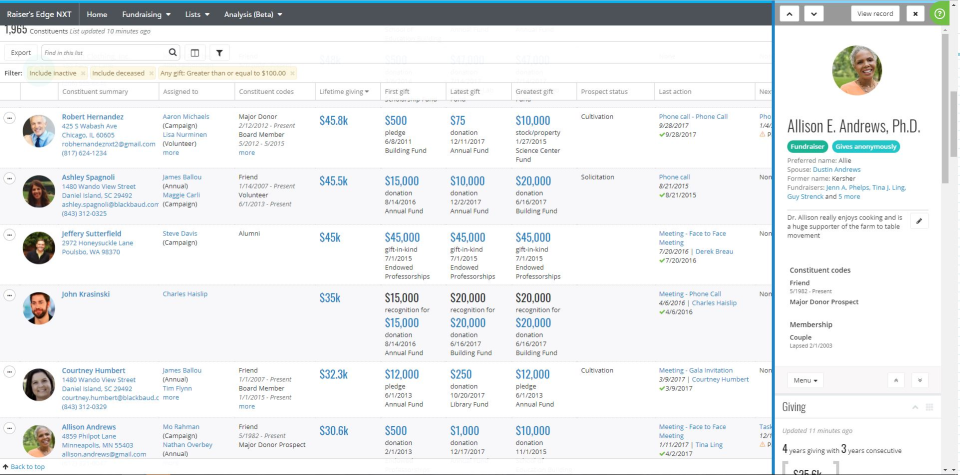The width and height of the screenshot is (960, 475).
Task: Remove the Any gift filter chip
Action: pyautogui.click(x=293, y=73)
